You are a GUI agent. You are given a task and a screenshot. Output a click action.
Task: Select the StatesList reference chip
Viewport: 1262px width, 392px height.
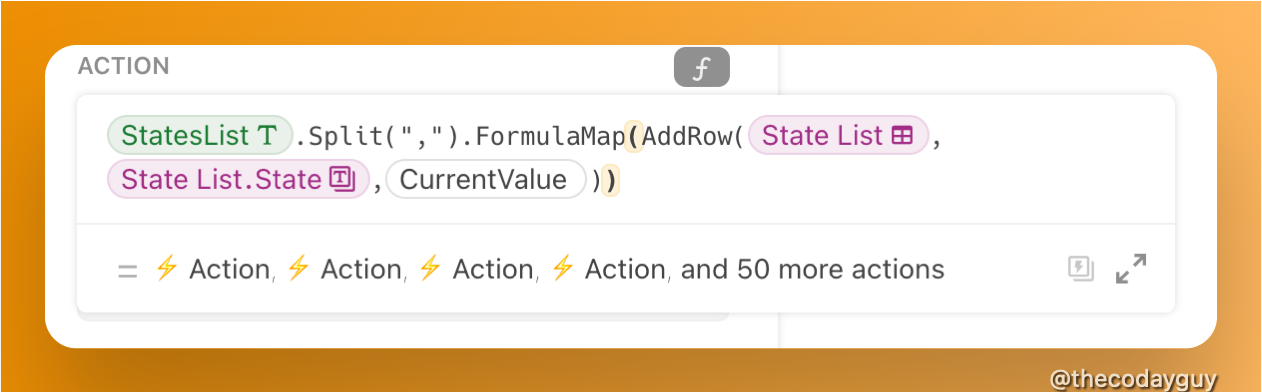[x=200, y=136]
